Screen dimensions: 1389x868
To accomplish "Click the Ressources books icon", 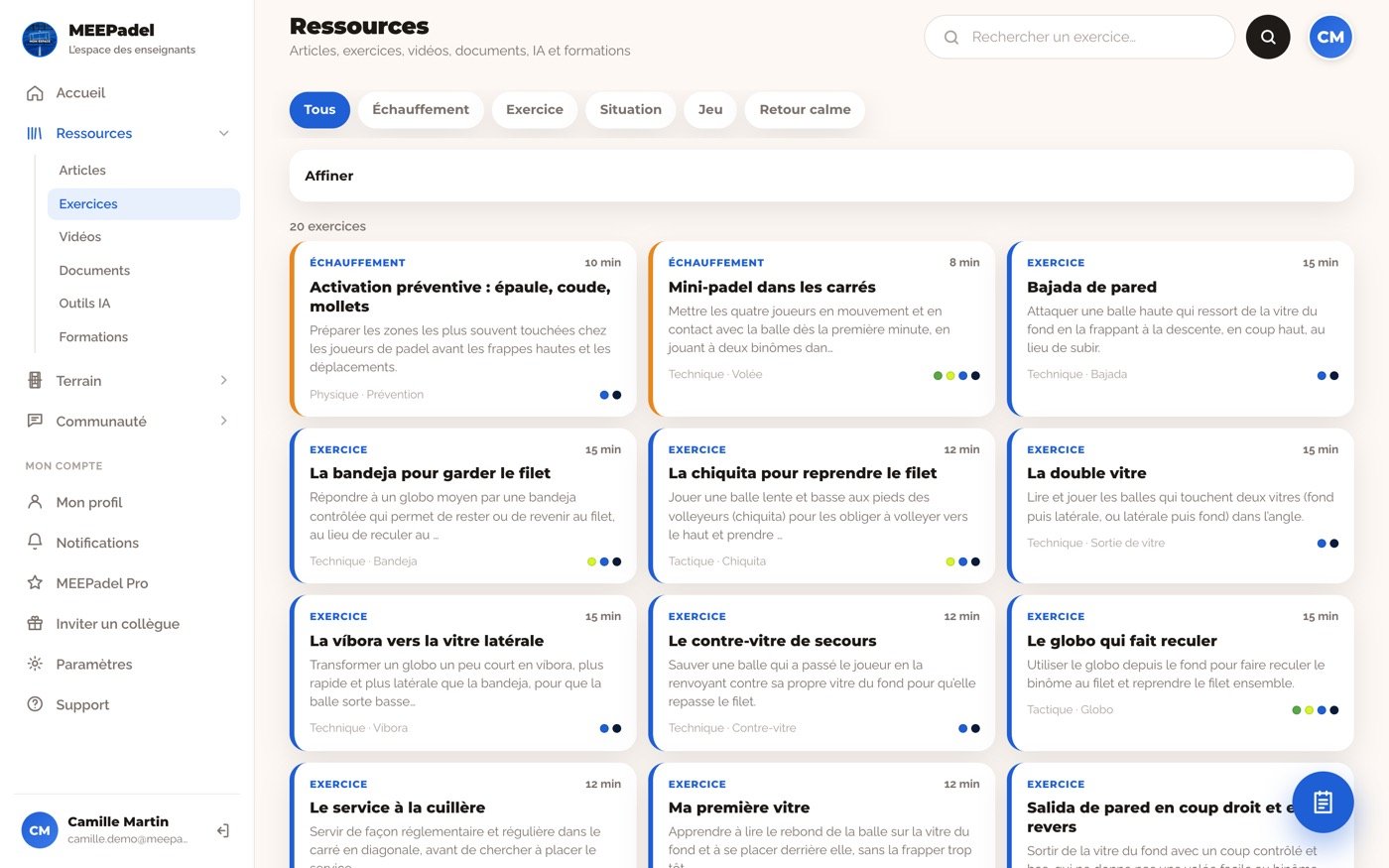I will click(35, 133).
